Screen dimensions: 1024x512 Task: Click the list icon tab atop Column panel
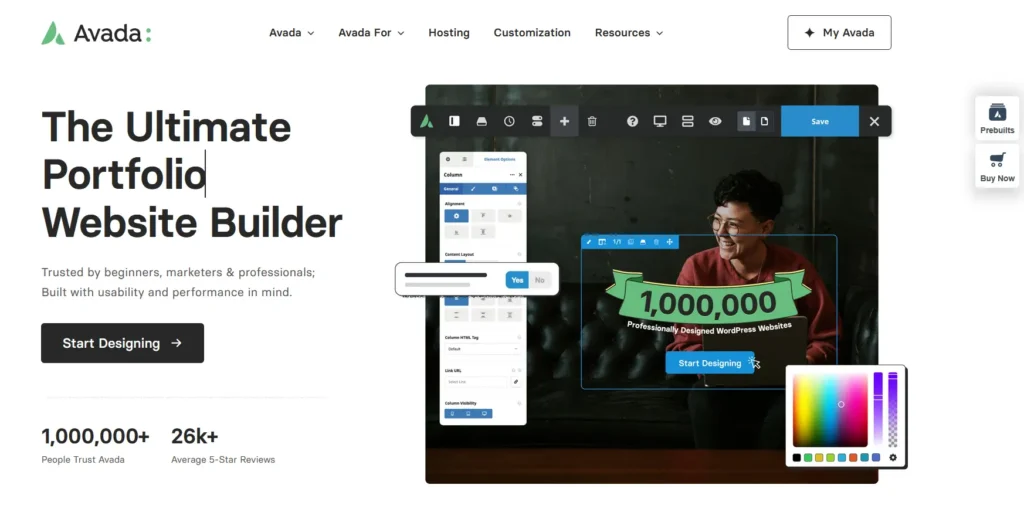point(464,159)
